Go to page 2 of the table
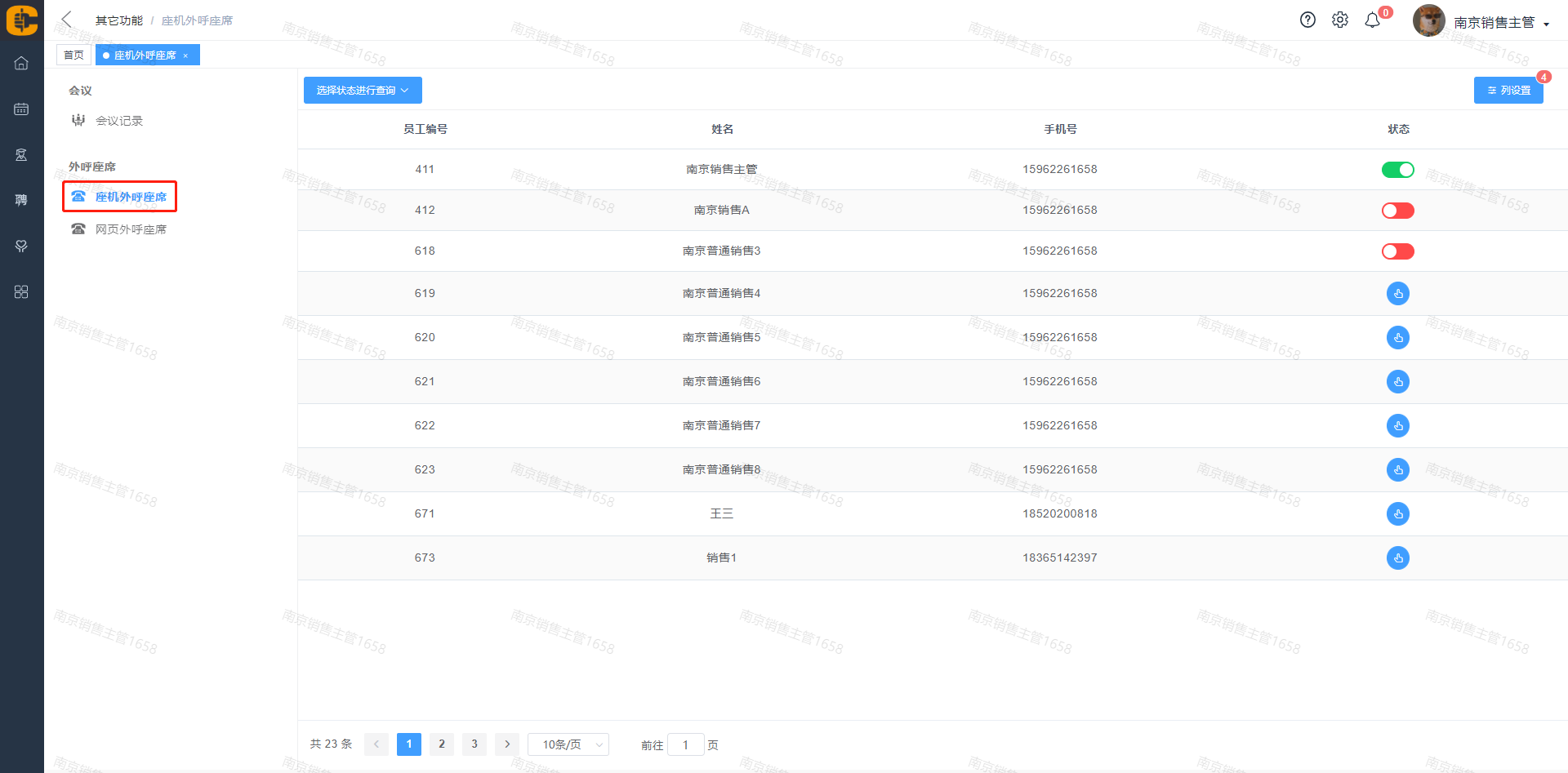This screenshot has height=773, width=1568. click(442, 744)
